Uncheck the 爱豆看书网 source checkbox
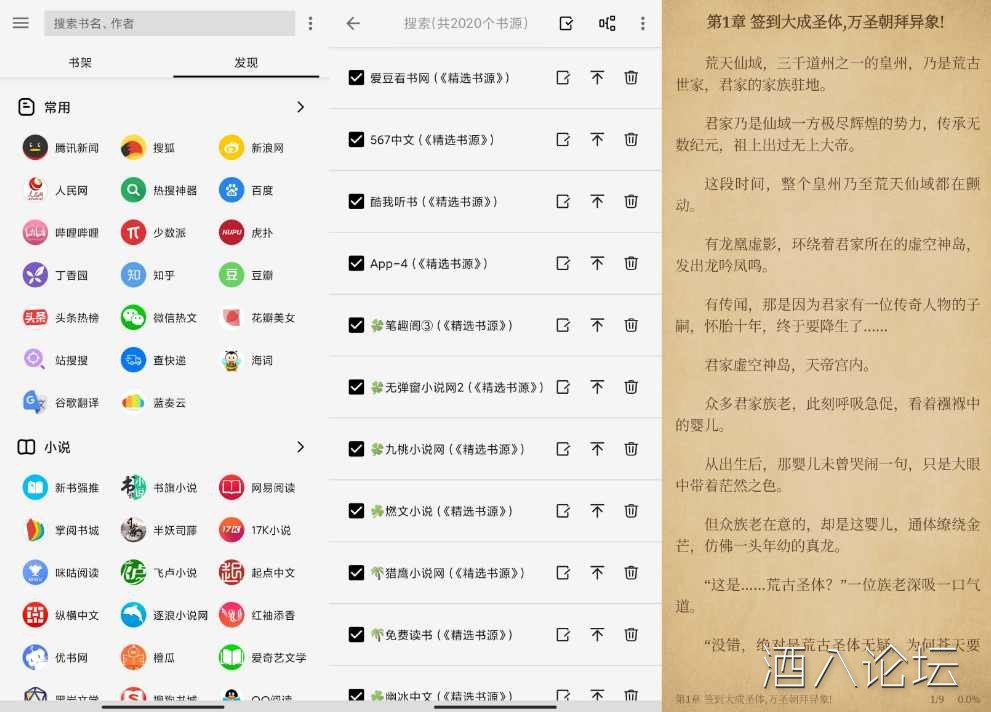 pos(356,78)
